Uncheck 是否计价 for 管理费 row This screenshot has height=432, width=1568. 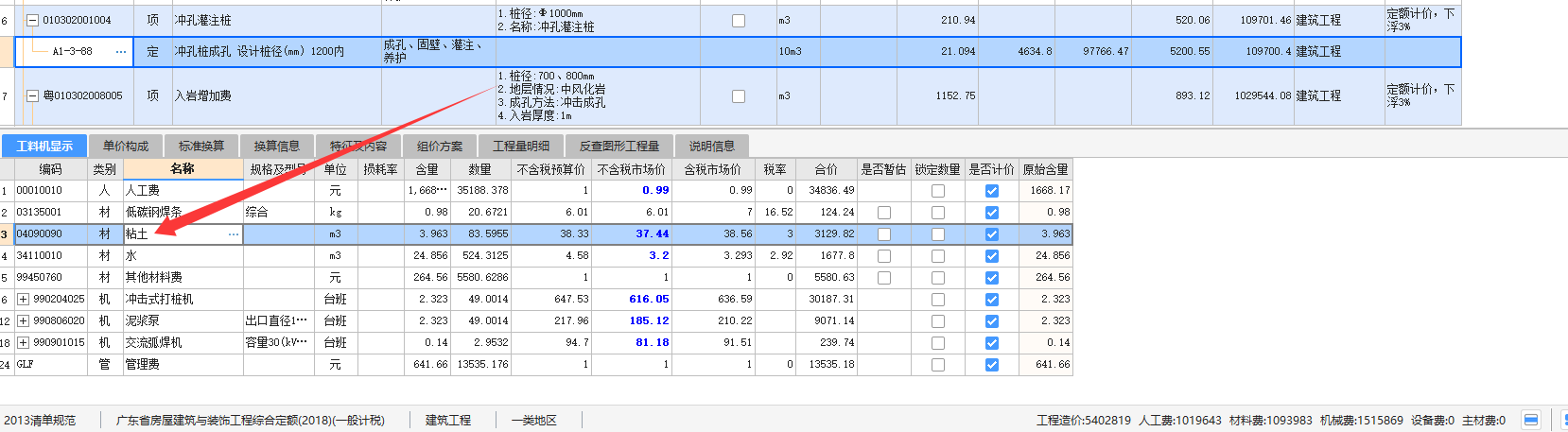click(992, 365)
